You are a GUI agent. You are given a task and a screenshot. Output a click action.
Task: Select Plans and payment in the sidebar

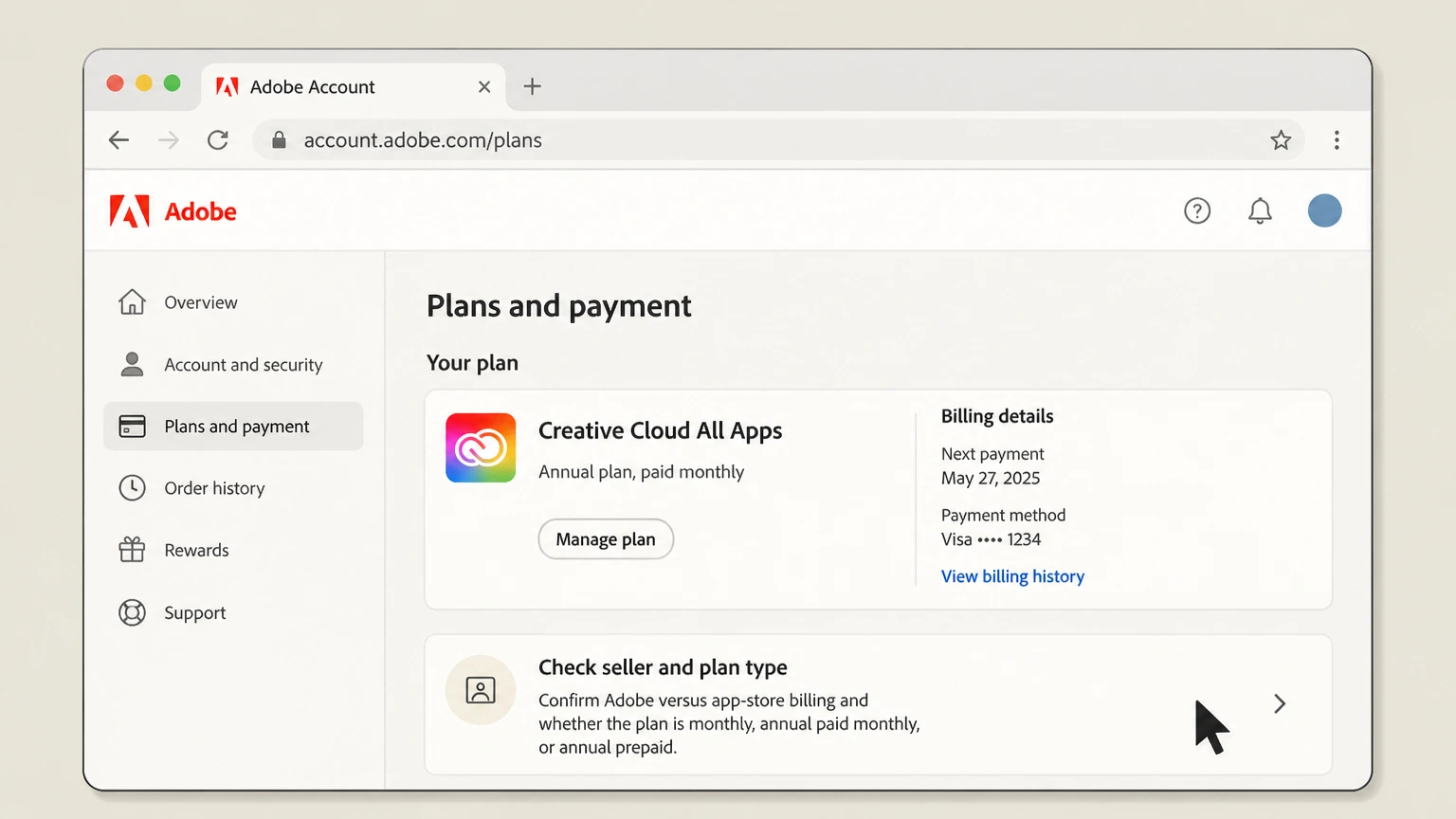233,427
